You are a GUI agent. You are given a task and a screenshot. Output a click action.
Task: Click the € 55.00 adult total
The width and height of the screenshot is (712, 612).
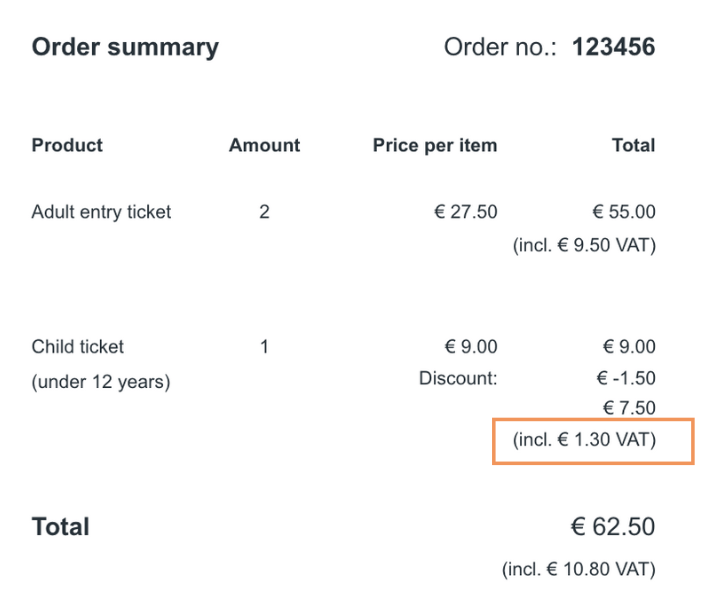point(624,212)
